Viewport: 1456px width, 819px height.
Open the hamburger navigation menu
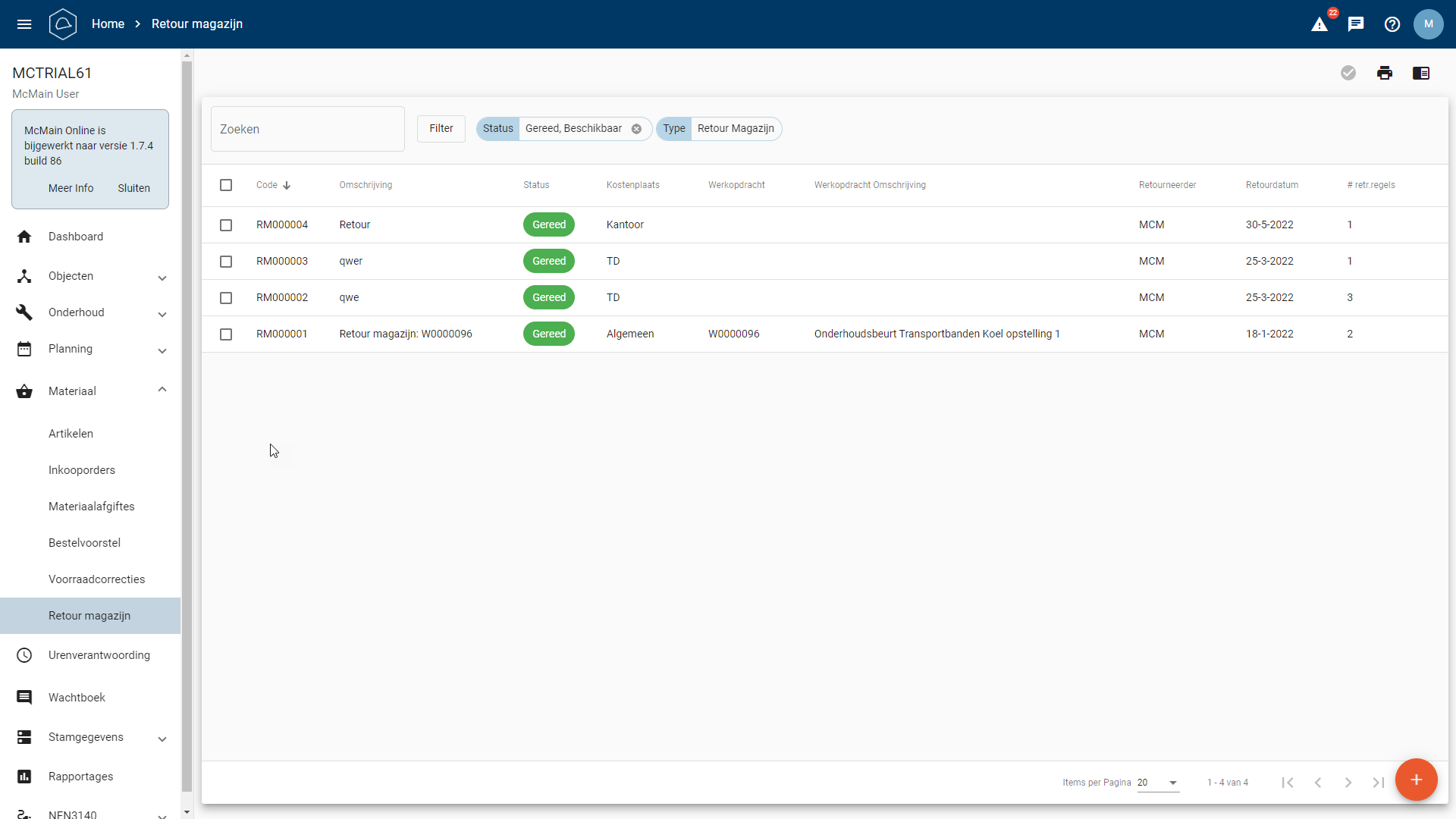click(24, 24)
